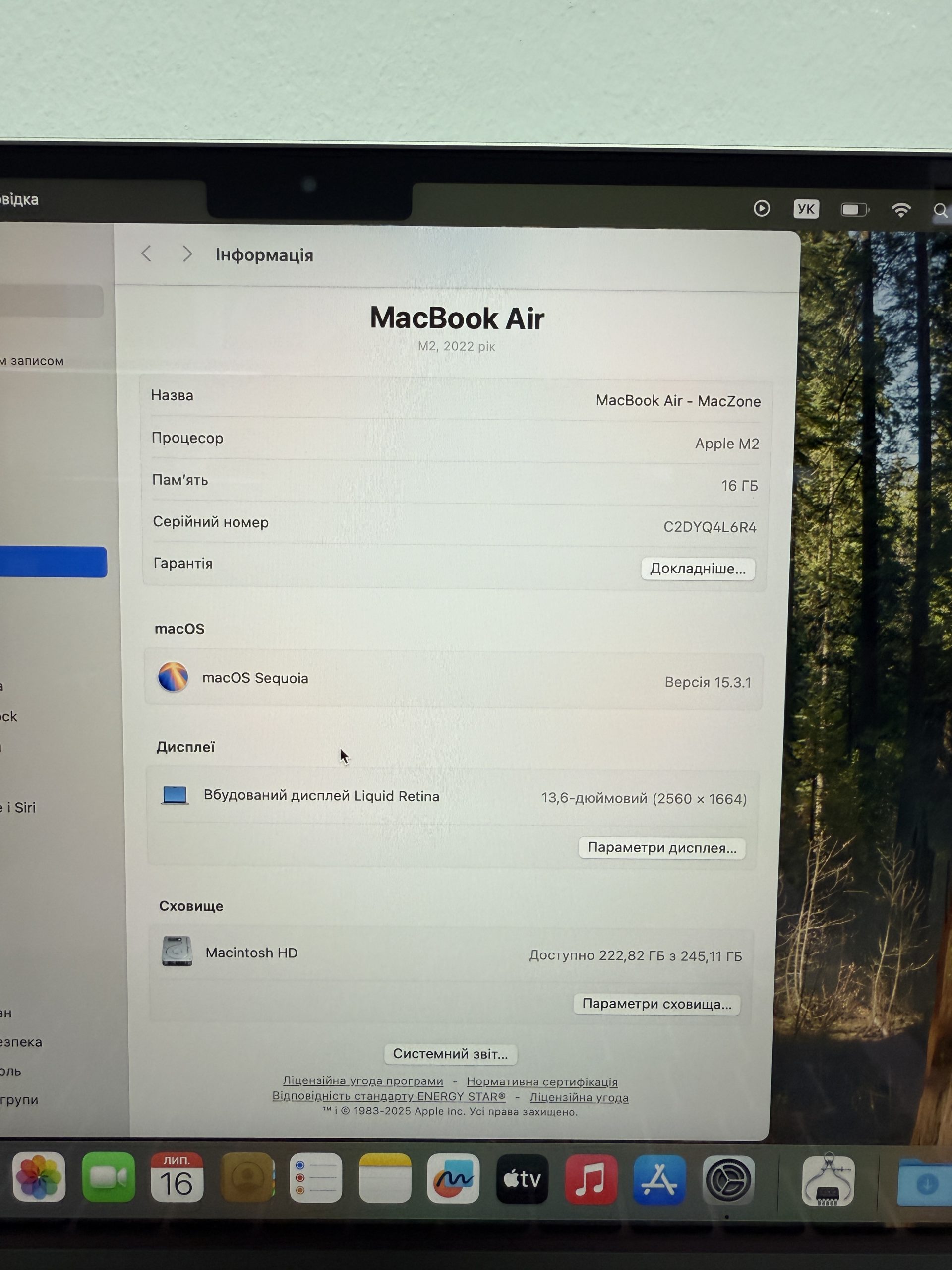This screenshot has width=952, height=1270.
Task: Click System Settings icon in the Dock
Action: (728, 1181)
